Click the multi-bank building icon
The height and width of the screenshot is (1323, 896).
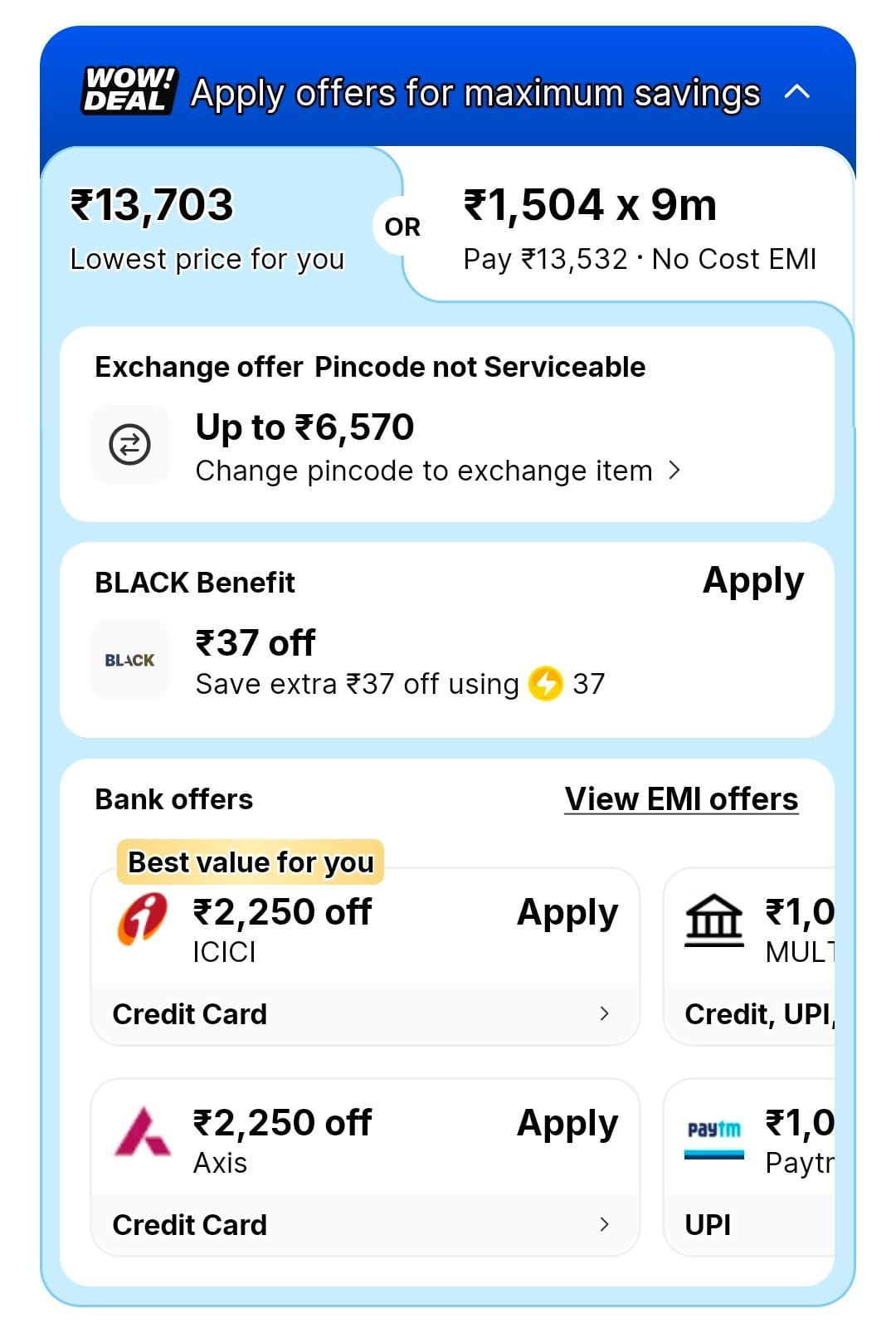pyautogui.click(x=713, y=921)
